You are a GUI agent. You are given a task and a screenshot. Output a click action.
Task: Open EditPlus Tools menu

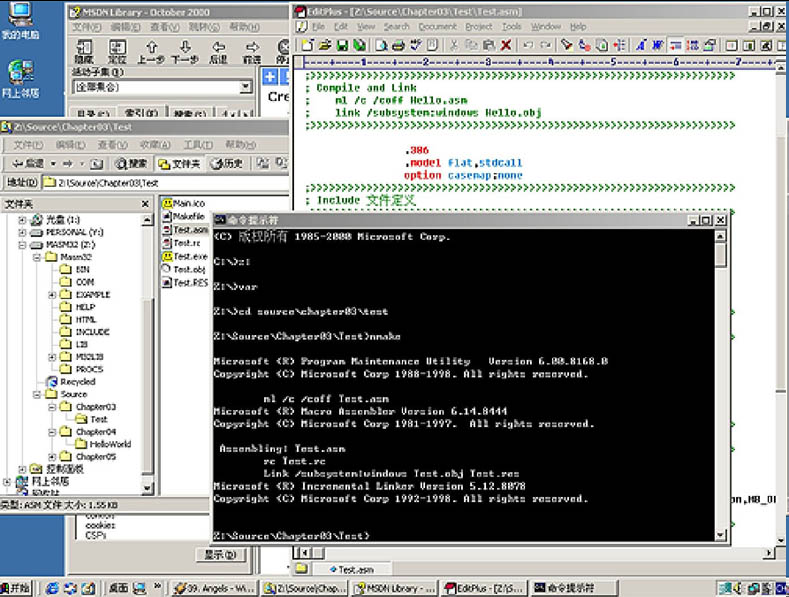(x=511, y=27)
